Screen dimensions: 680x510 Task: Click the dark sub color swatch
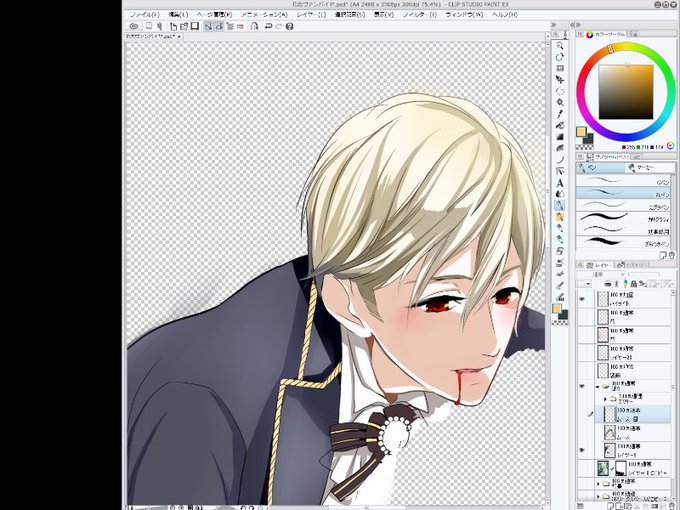[588, 139]
